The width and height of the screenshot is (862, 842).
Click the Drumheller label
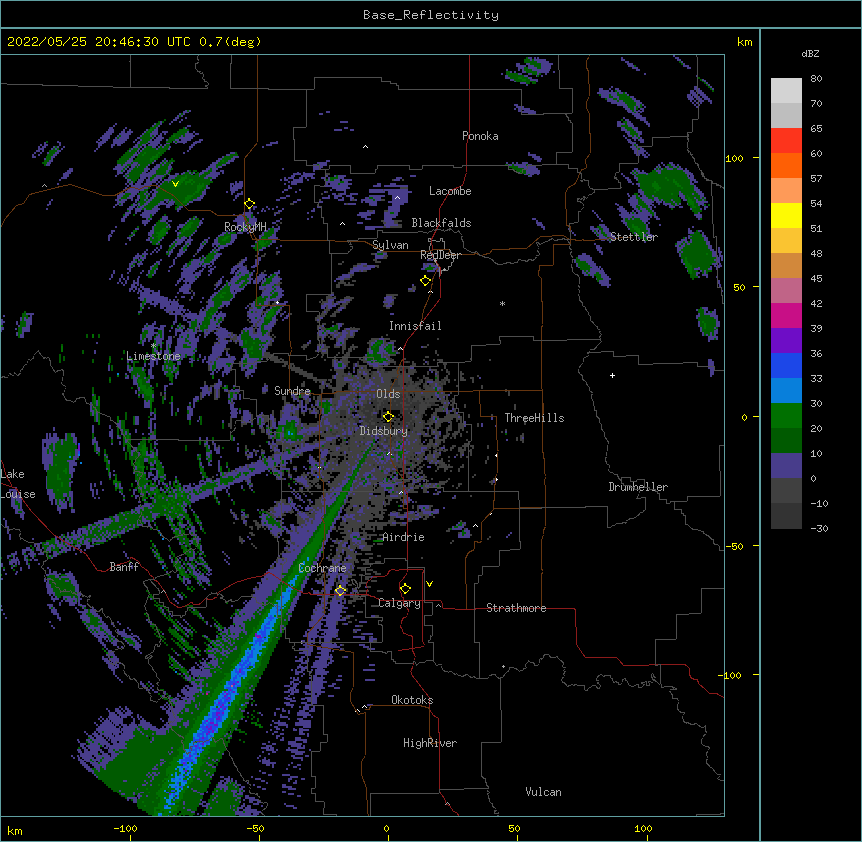(x=638, y=487)
